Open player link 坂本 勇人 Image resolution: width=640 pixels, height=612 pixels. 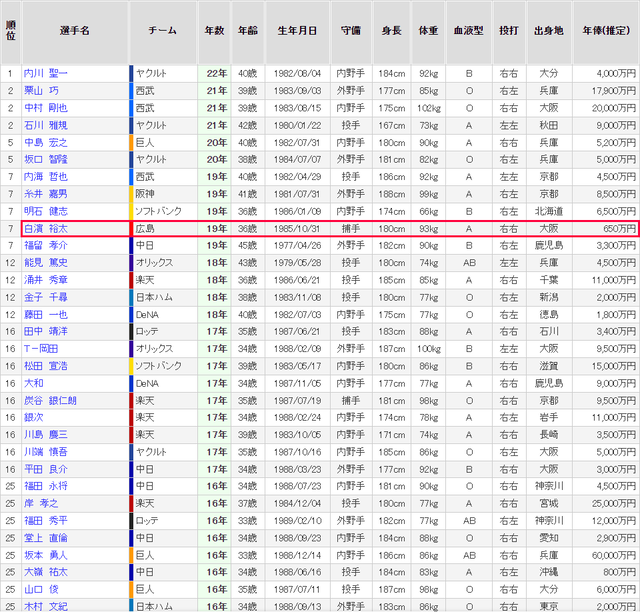46,555
